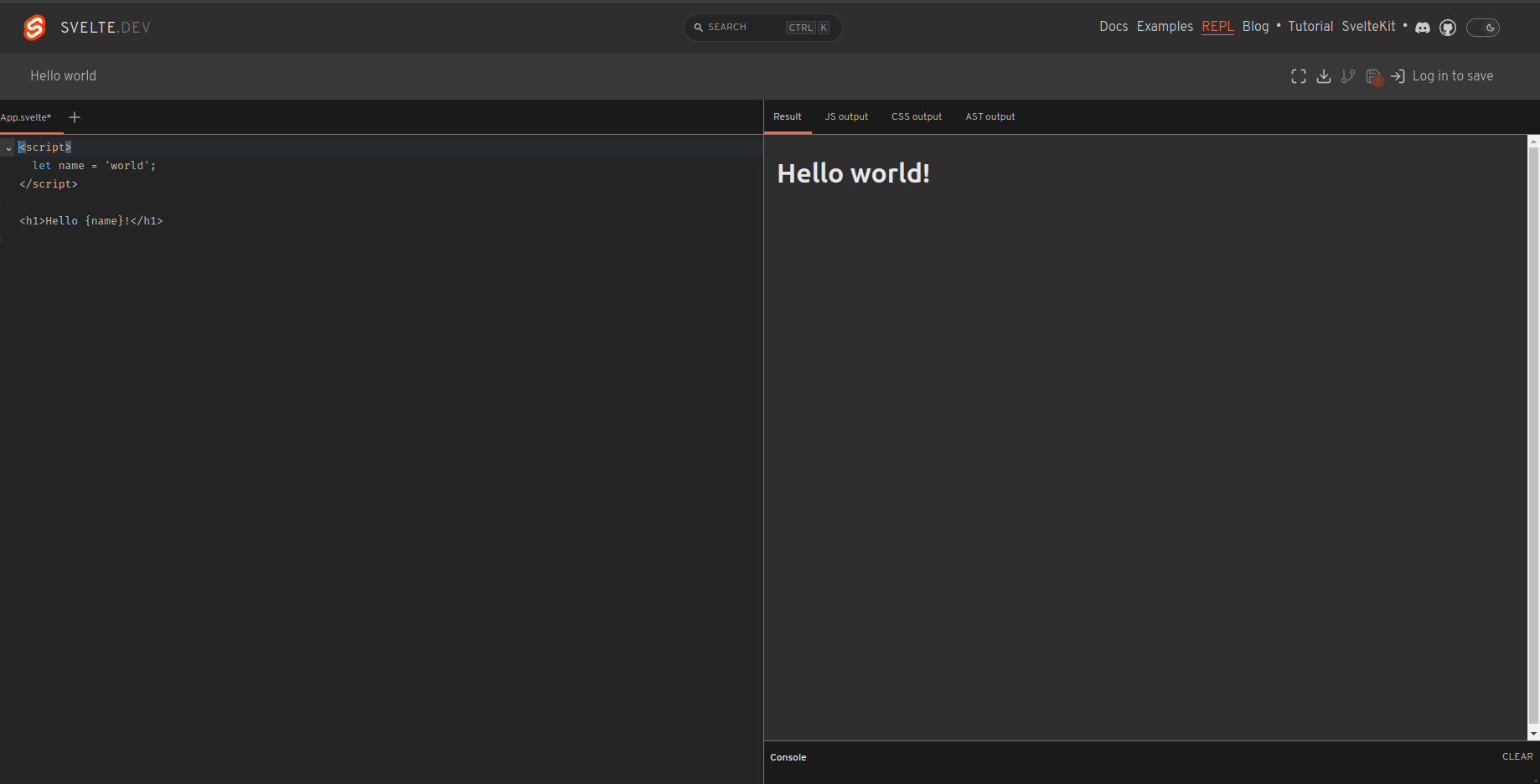Switch to the AST output tab
Image resolution: width=1540 pixels, height=784 pixels.
pyautogui.click(x=990, y=116)
